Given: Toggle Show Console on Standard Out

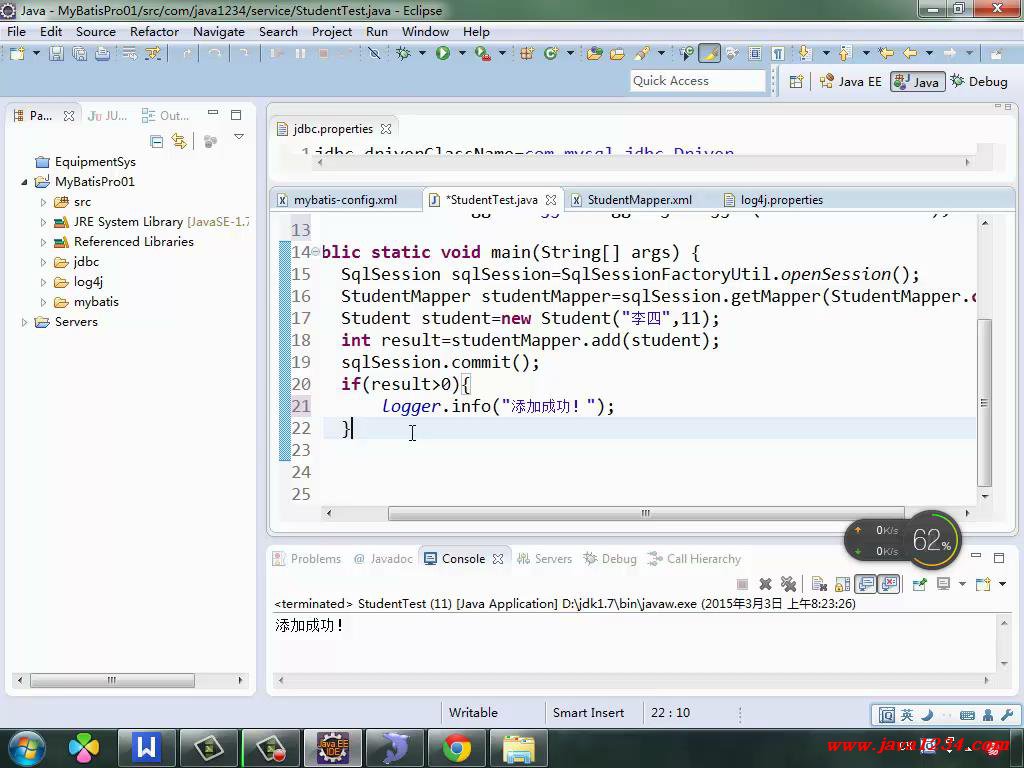Looking at the screenshot, I should coord(866,584).
